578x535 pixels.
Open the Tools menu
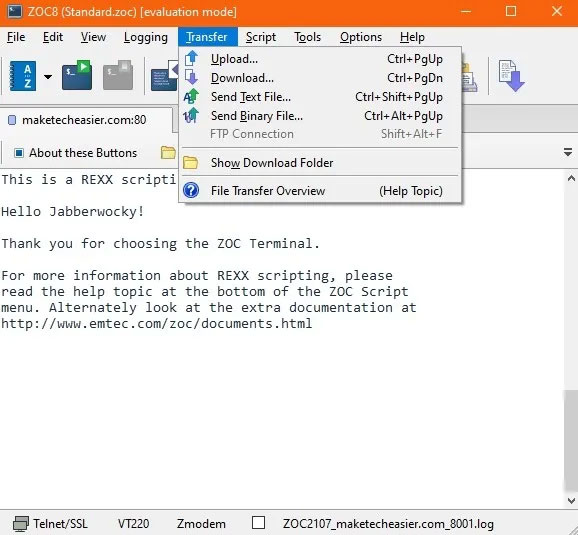[307, 37]
